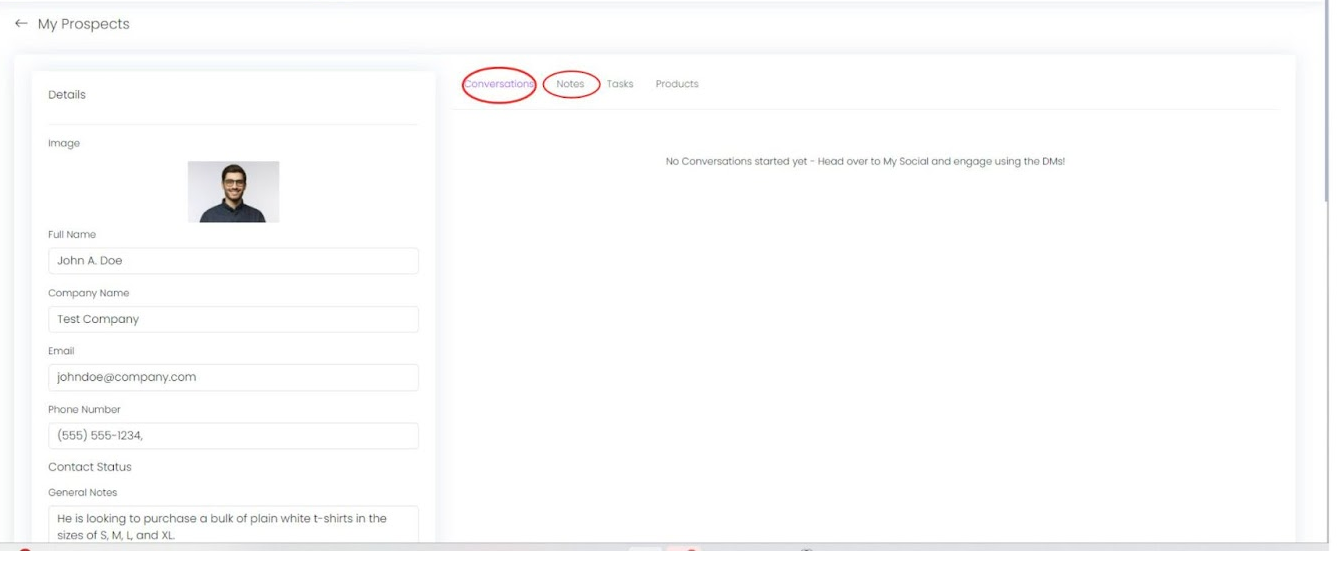This screenshot has height=561, width=1337.
Task: Click the 'Contact Status' label
Action: pyautogui.click(x=90, y=467)
